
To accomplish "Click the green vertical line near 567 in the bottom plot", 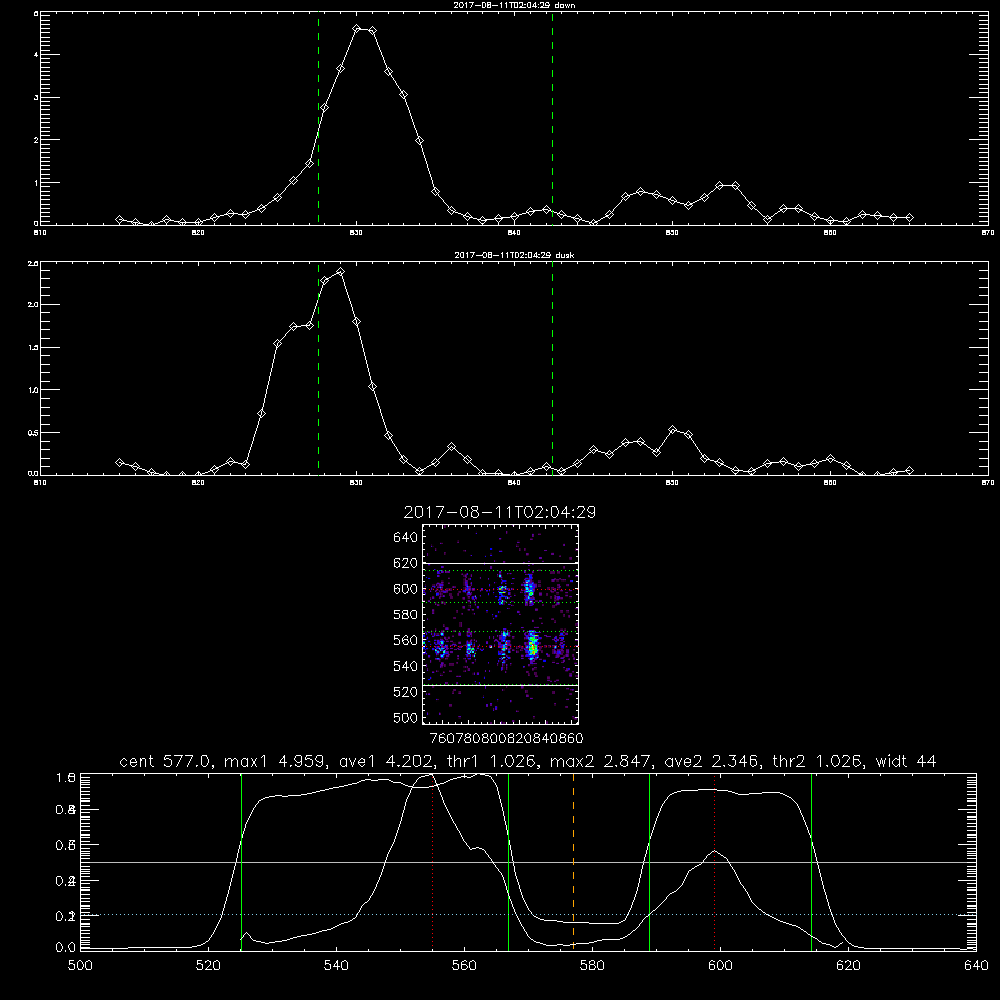I will click(508, 862).
